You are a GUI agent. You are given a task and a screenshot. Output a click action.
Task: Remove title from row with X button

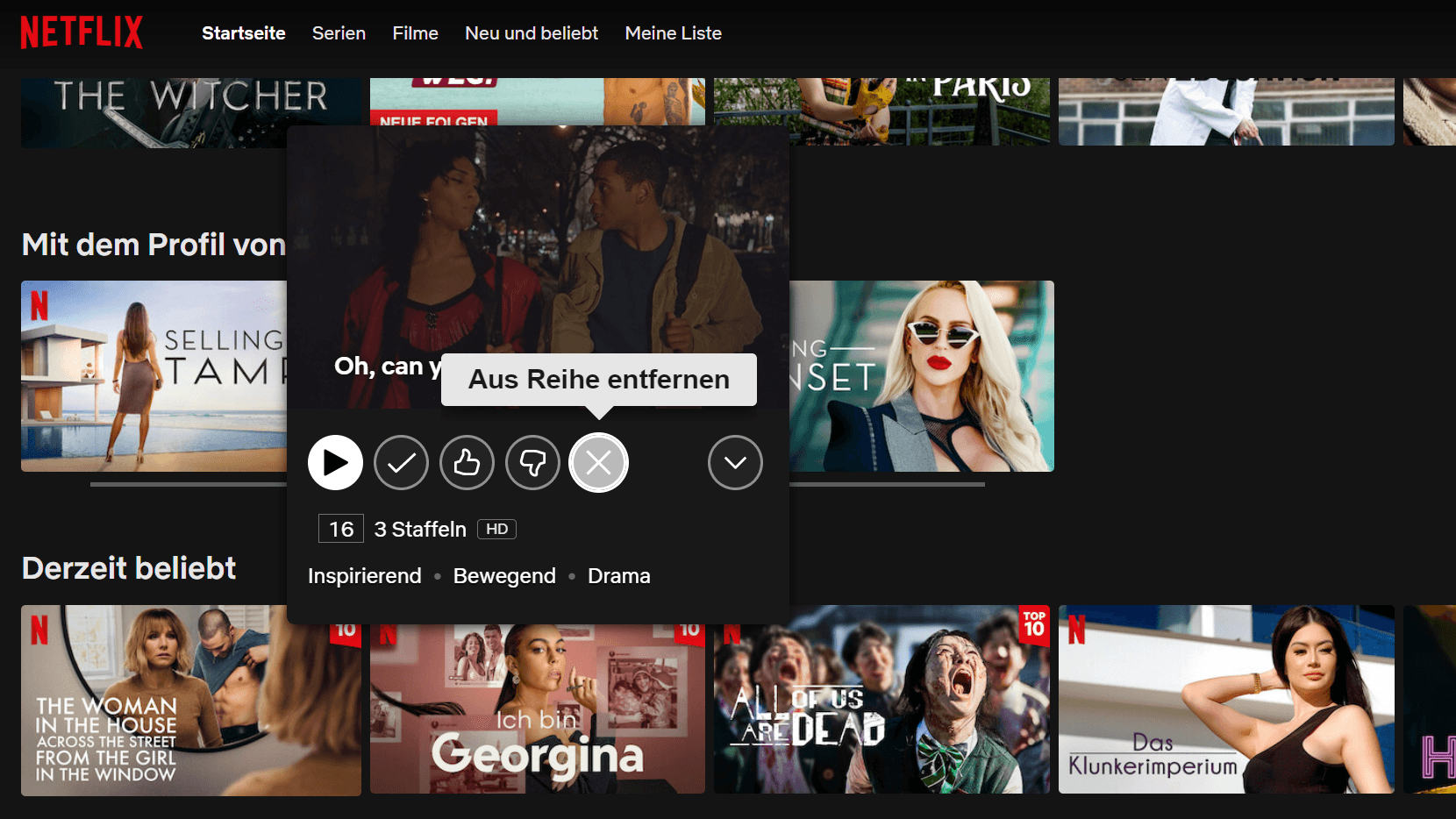tap(599, 462)
